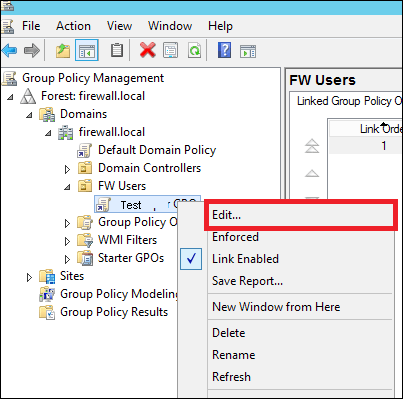Expand the Starter GPOs node
This screenshot has width=403, height=399.
[67, 259]
